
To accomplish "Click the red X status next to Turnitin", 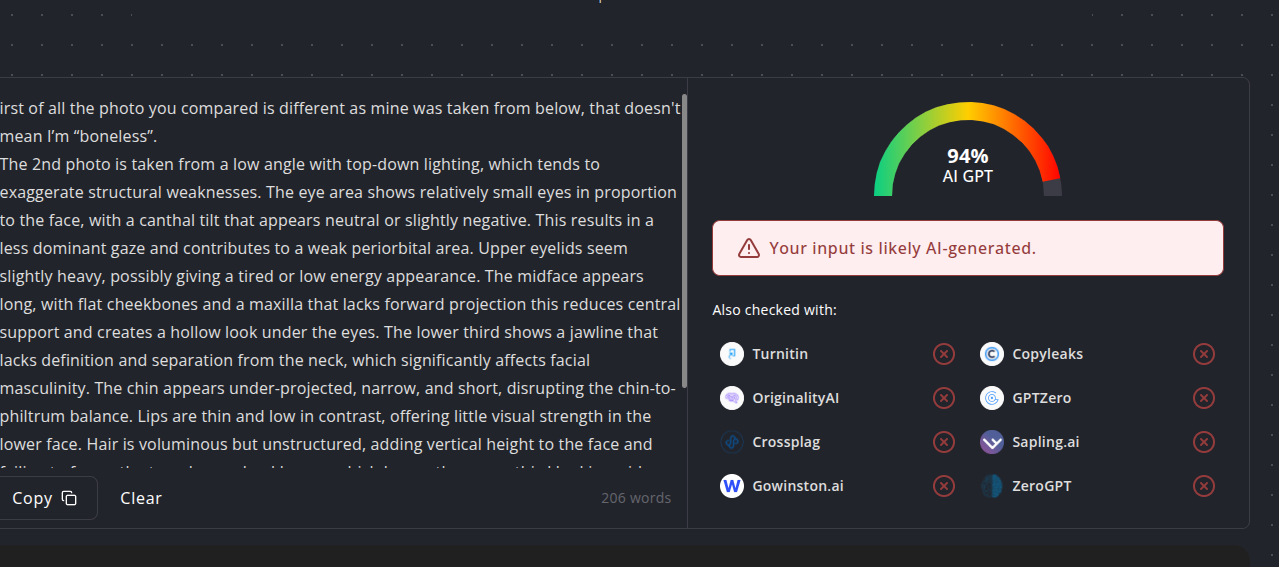I will (944, 354).
